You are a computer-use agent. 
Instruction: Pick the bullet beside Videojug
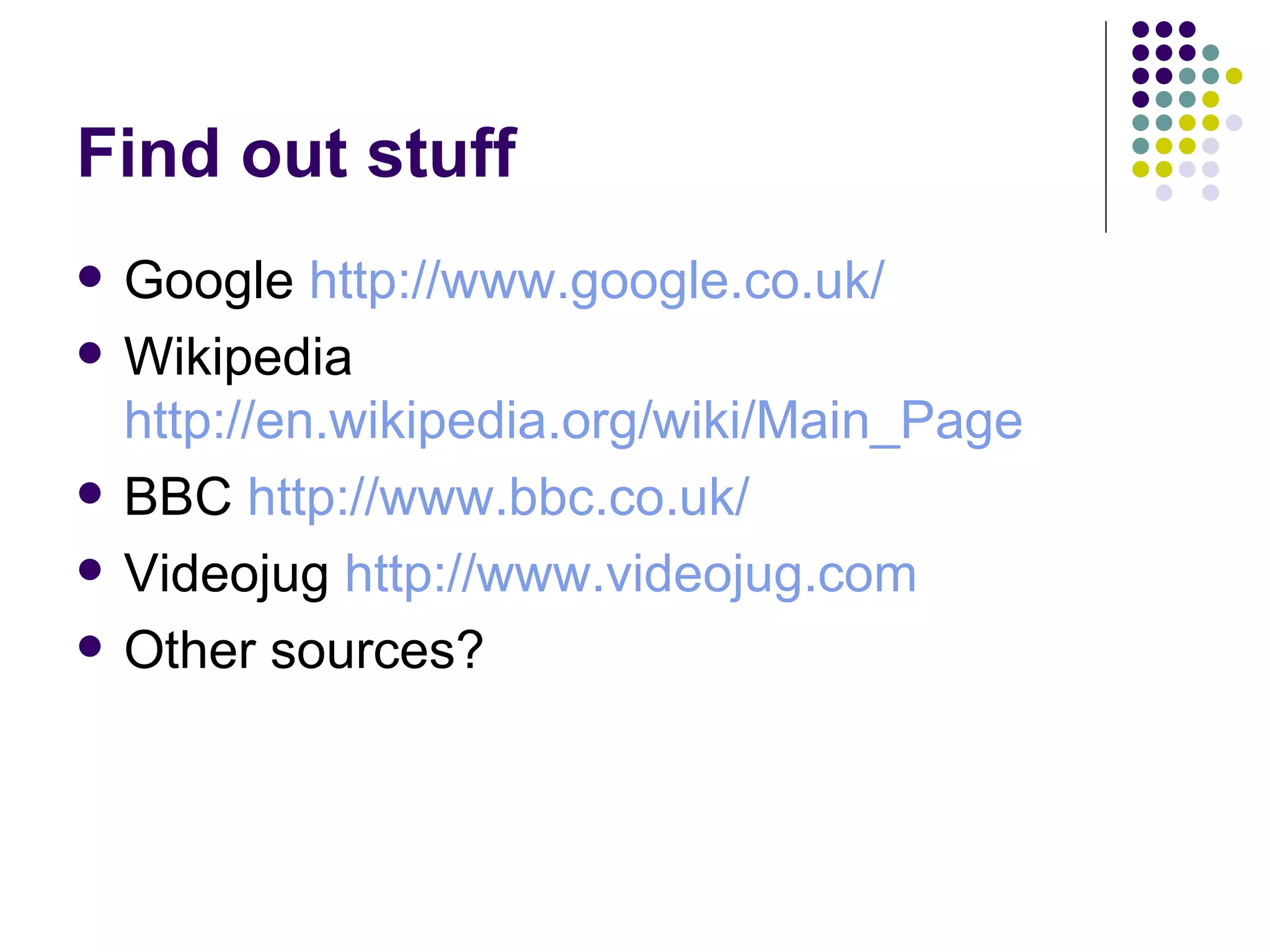pyautogui.click(x=90, y=570)
